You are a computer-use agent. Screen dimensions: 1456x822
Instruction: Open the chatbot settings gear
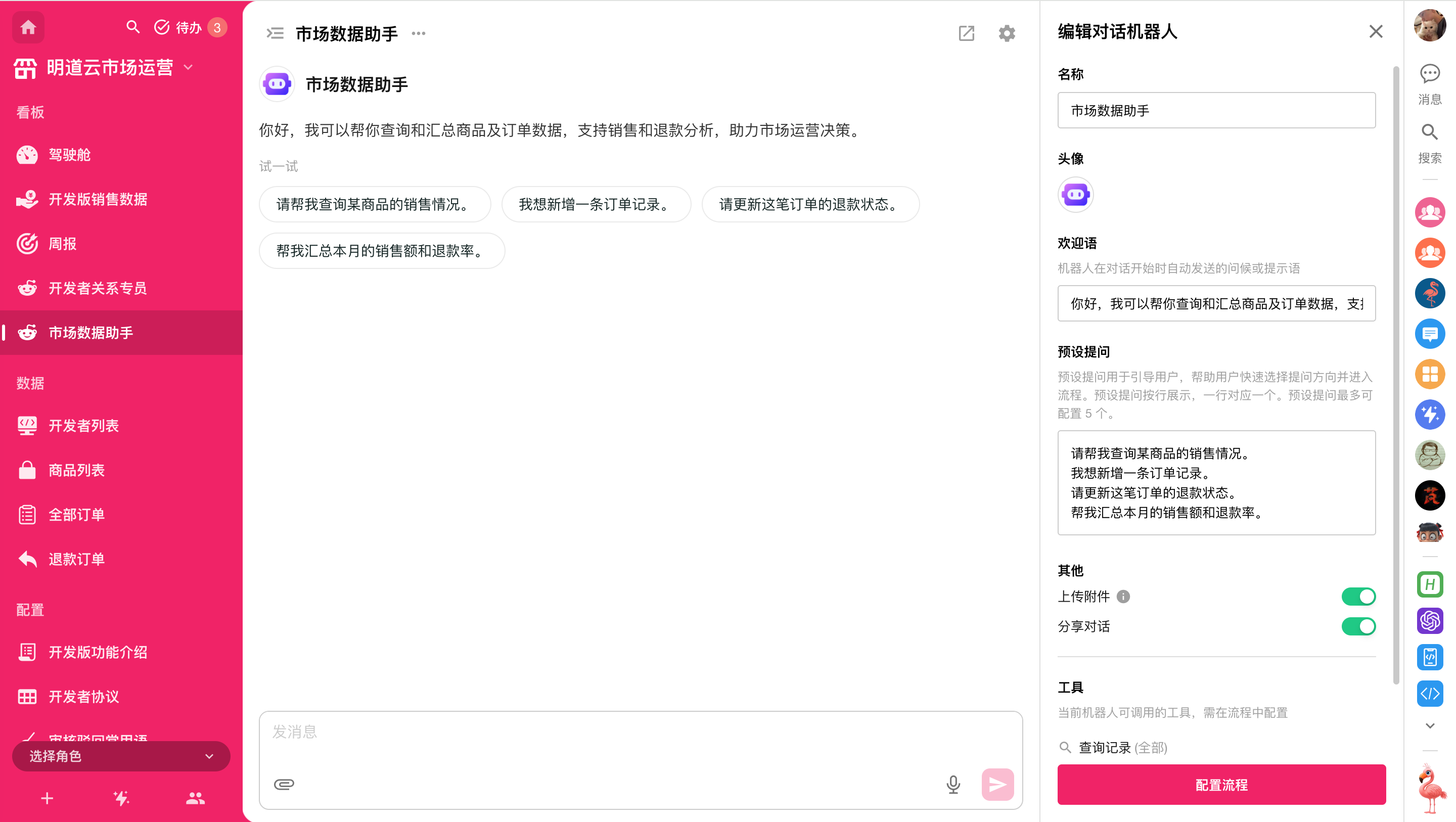(x=1007, y=33)
